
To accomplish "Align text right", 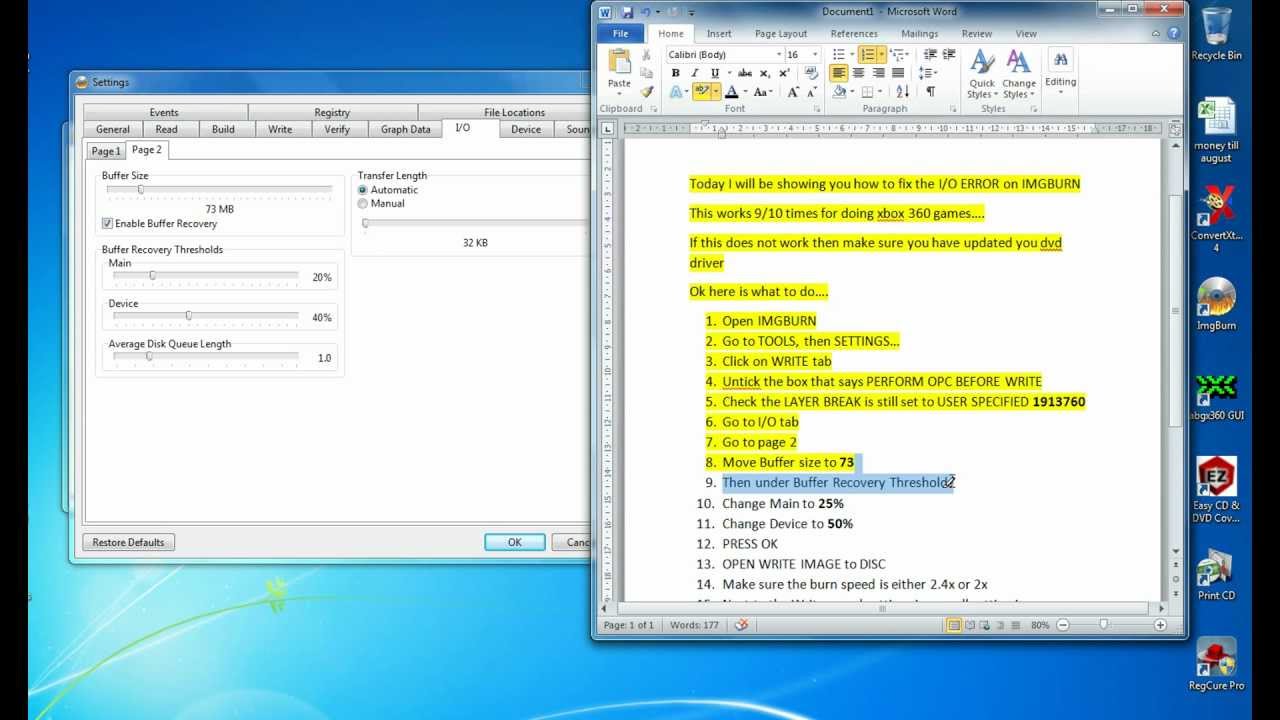I will [878, 73].
